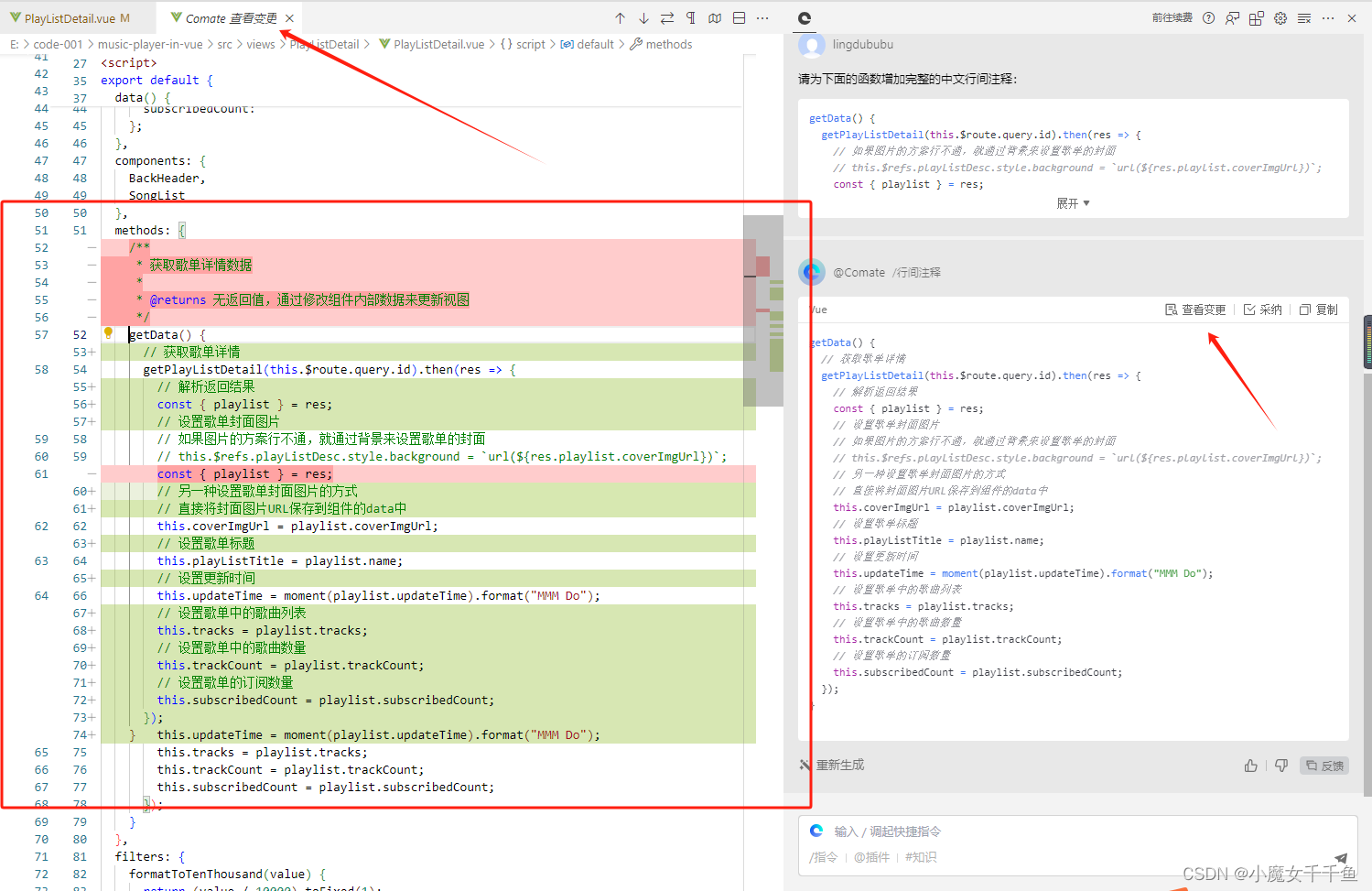Open the map-style icon in the diff toolbar
The image size is (1372, 891).
point(715,18)
